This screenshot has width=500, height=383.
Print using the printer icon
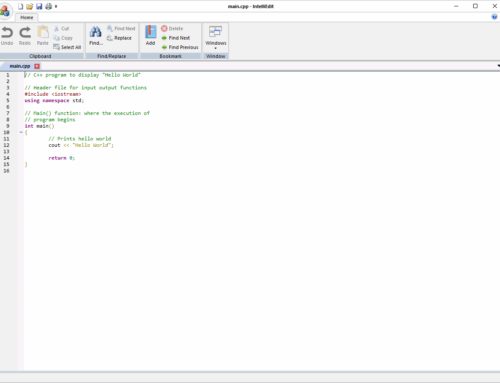(49, 6)
